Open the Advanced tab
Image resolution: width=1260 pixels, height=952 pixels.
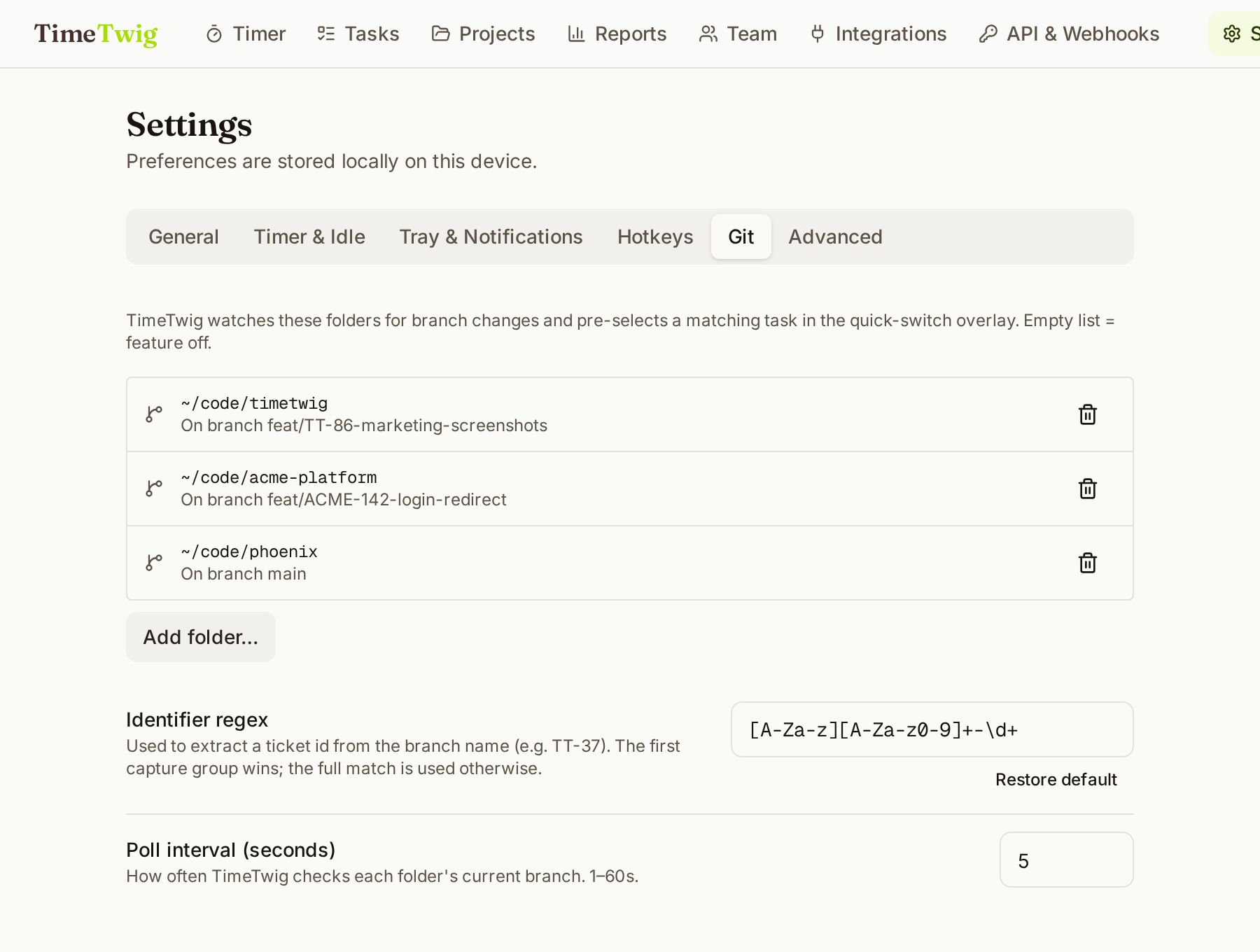click(835, 237)
